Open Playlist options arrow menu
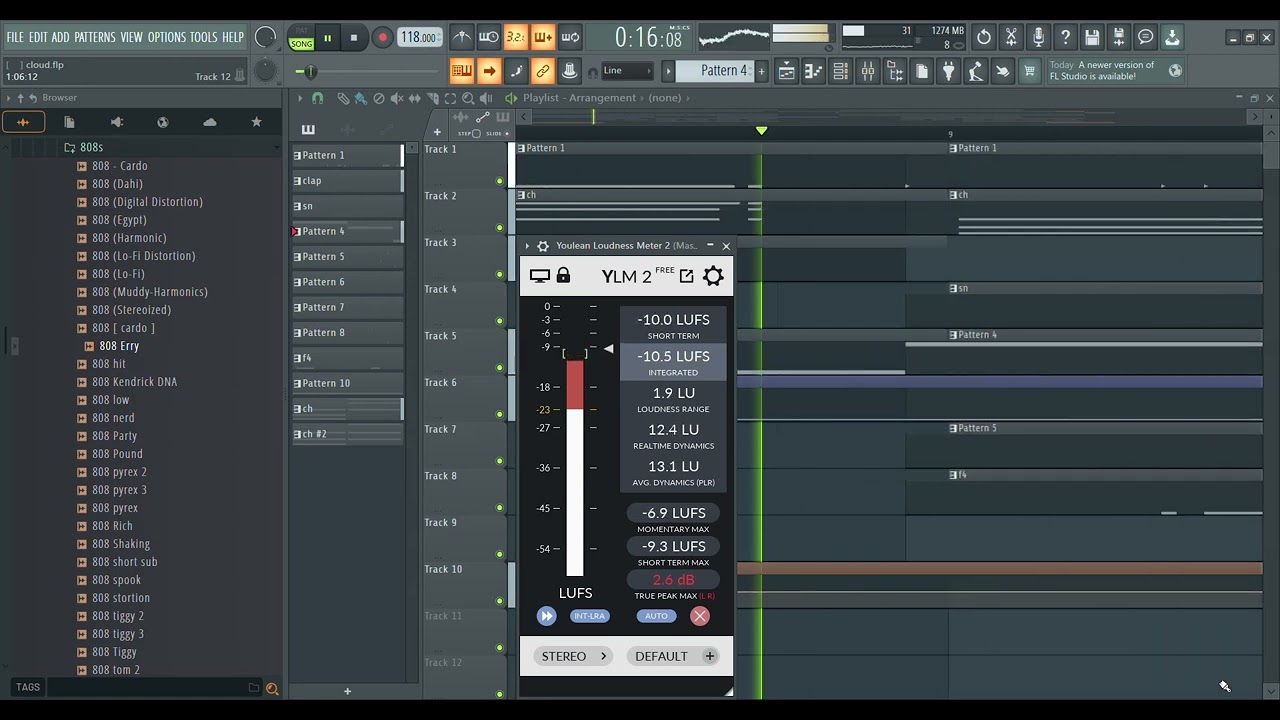Screen dimensions: 1280x720 [x=299, y=98]
